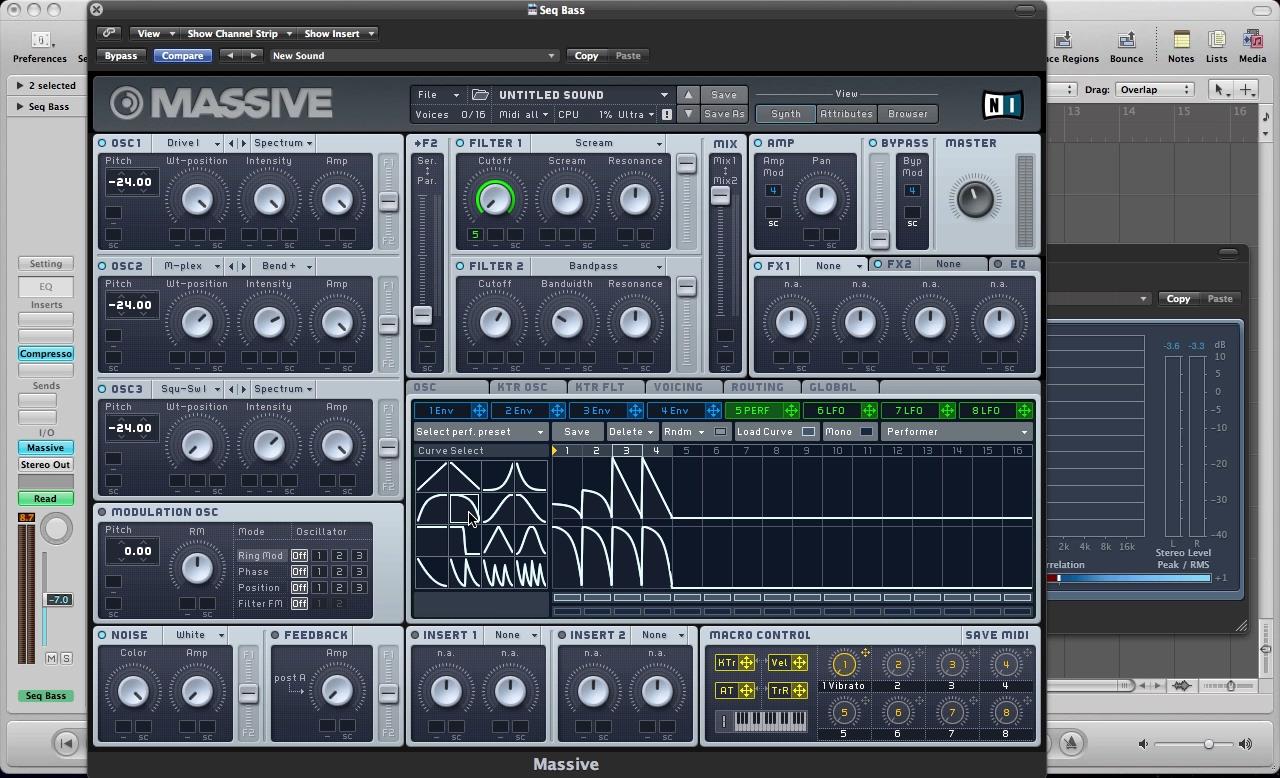This screenshot has width=1280, height=778.
Task: Open Preferences in Logic toolbar
Action: [x=40, y=46]
